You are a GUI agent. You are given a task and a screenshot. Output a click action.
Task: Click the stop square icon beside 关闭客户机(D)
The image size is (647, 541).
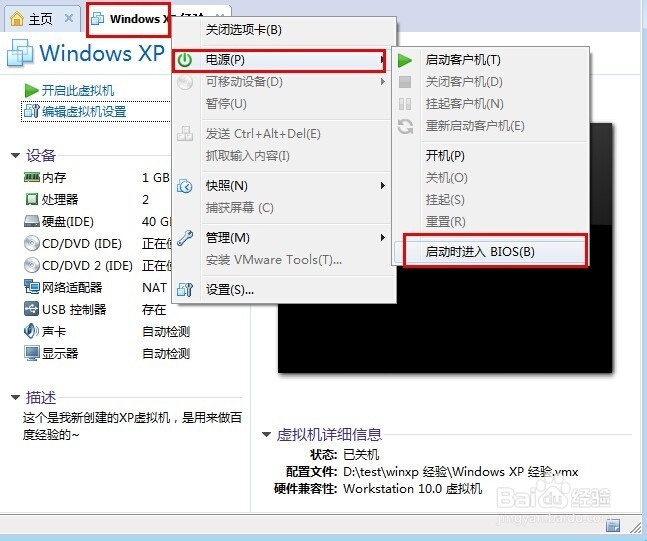405,82
